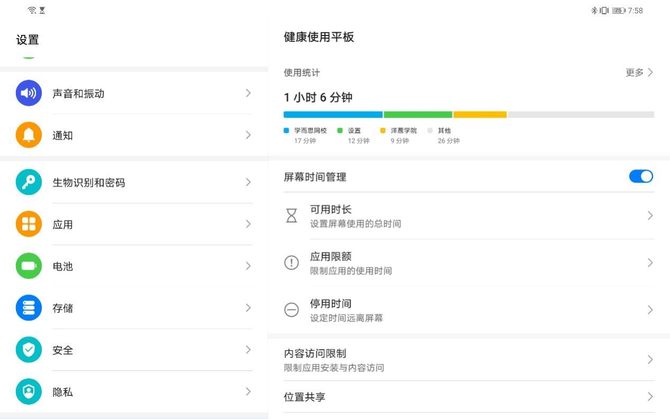Click the 应用 grid icon
Screen dimensions: 670x419
coord(29,224)
